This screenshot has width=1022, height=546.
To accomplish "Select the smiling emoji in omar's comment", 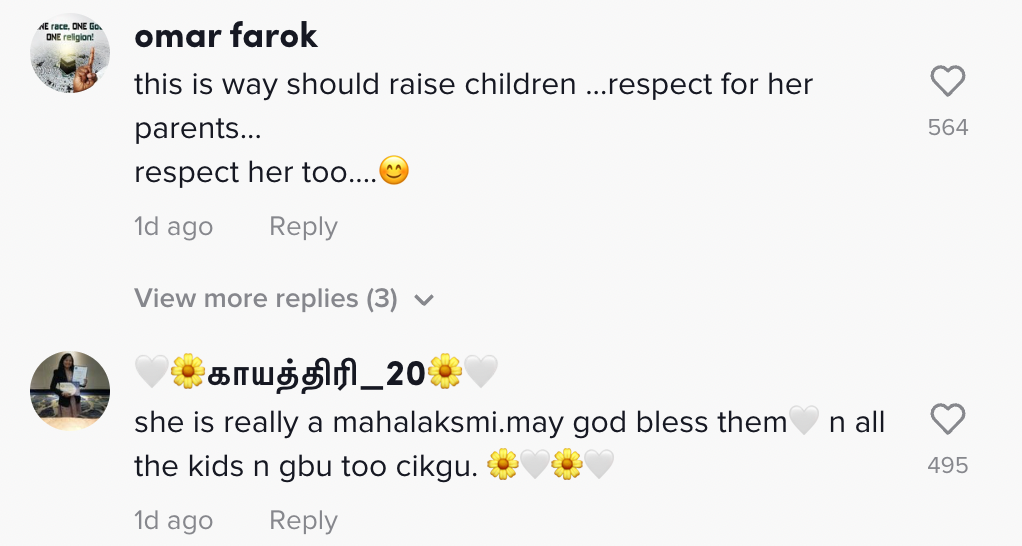I will click(394, 172).
